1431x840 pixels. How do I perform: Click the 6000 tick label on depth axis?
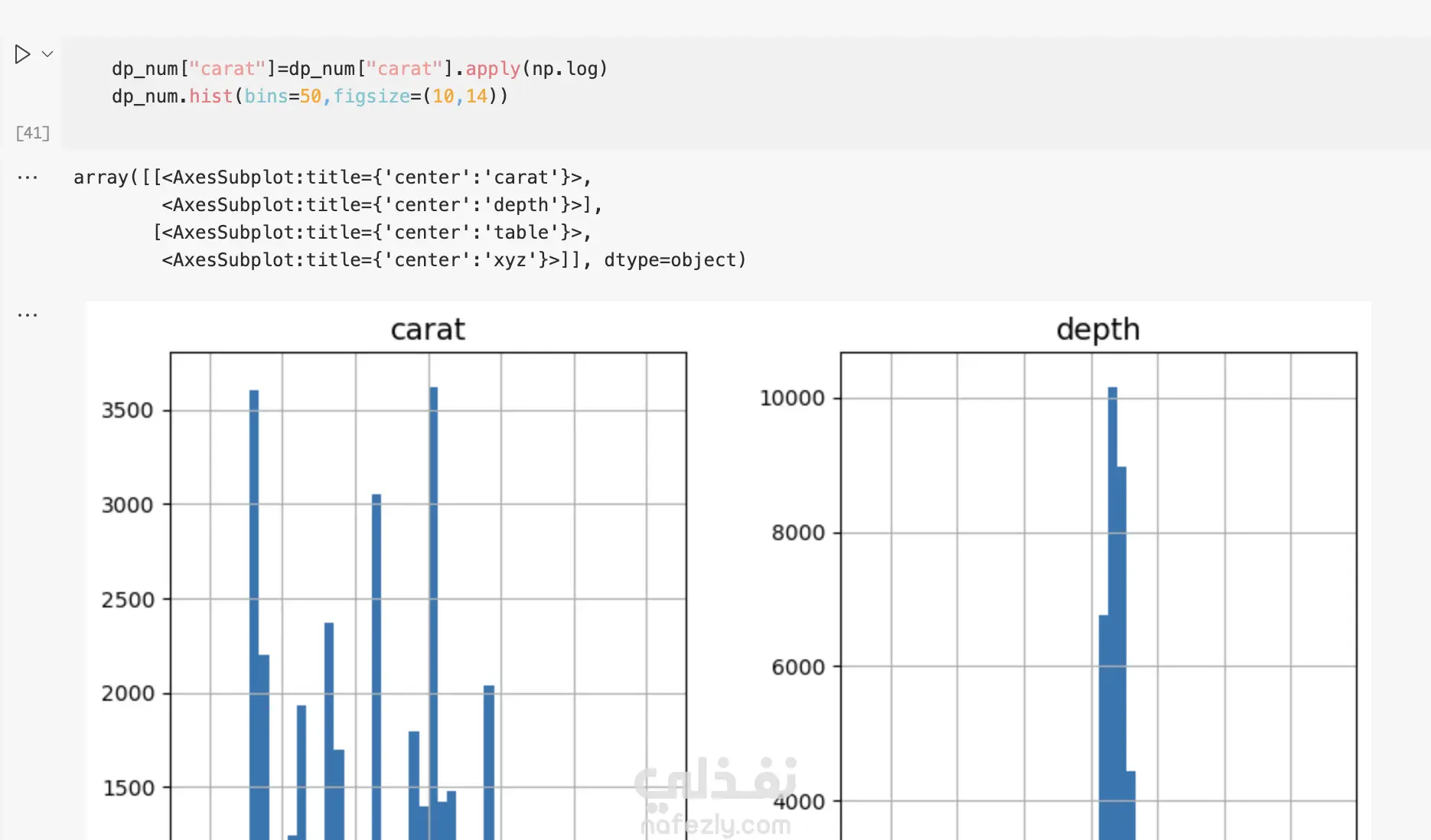point(798,668)
